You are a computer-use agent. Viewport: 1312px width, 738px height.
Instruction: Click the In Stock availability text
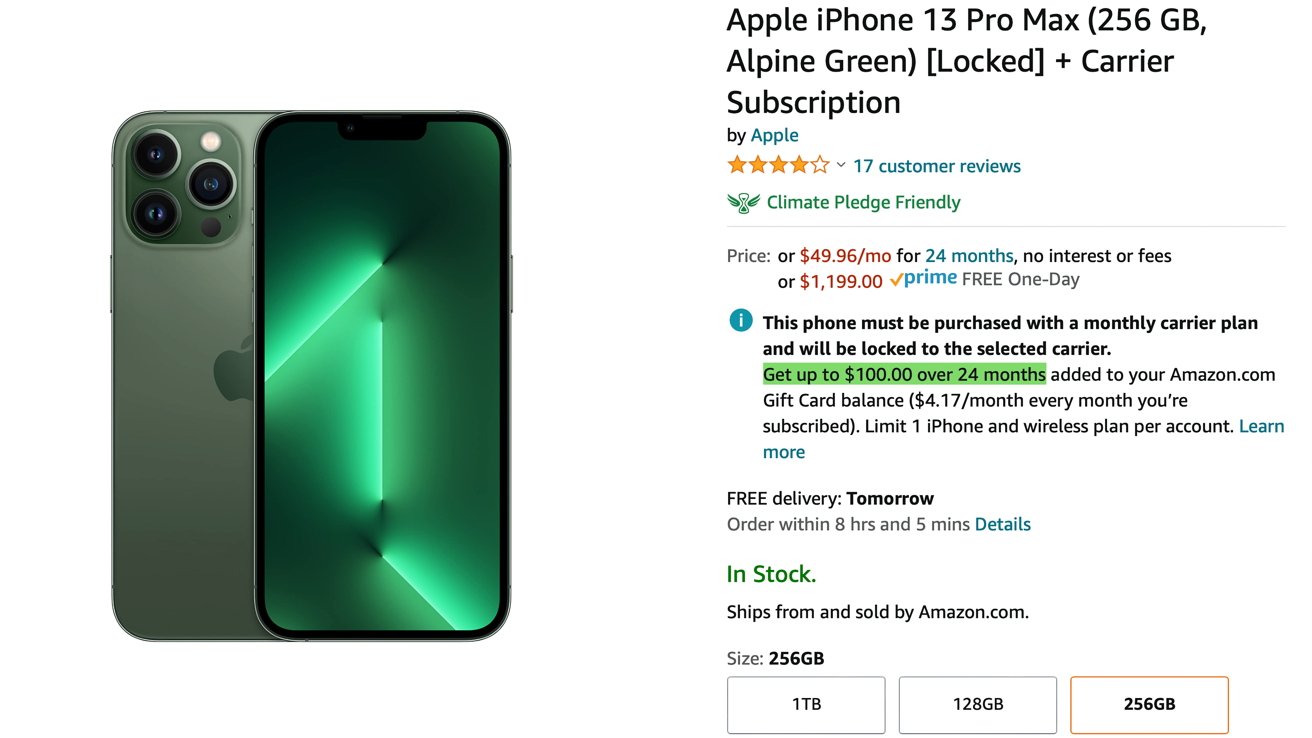[x=771, y=574]
